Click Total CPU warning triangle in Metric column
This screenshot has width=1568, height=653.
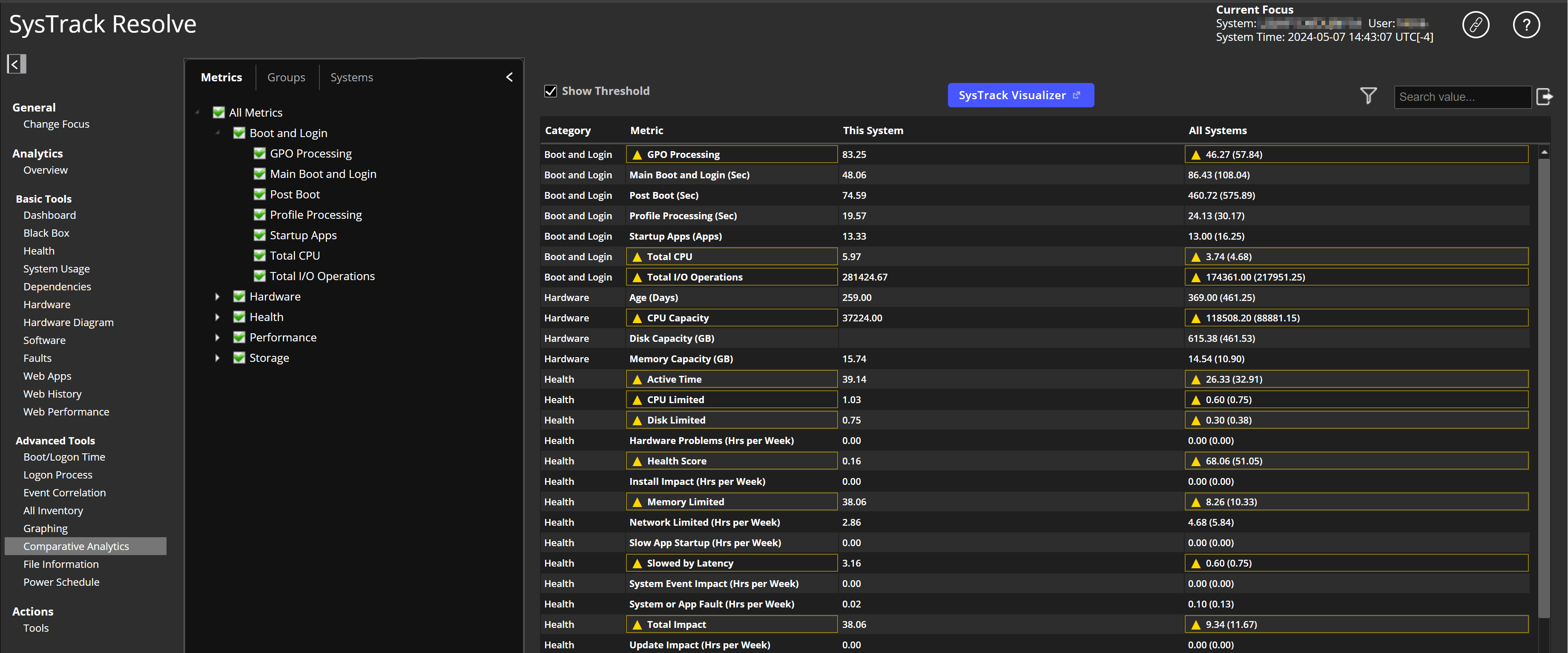pyautogui.click(x=638, y=257)
